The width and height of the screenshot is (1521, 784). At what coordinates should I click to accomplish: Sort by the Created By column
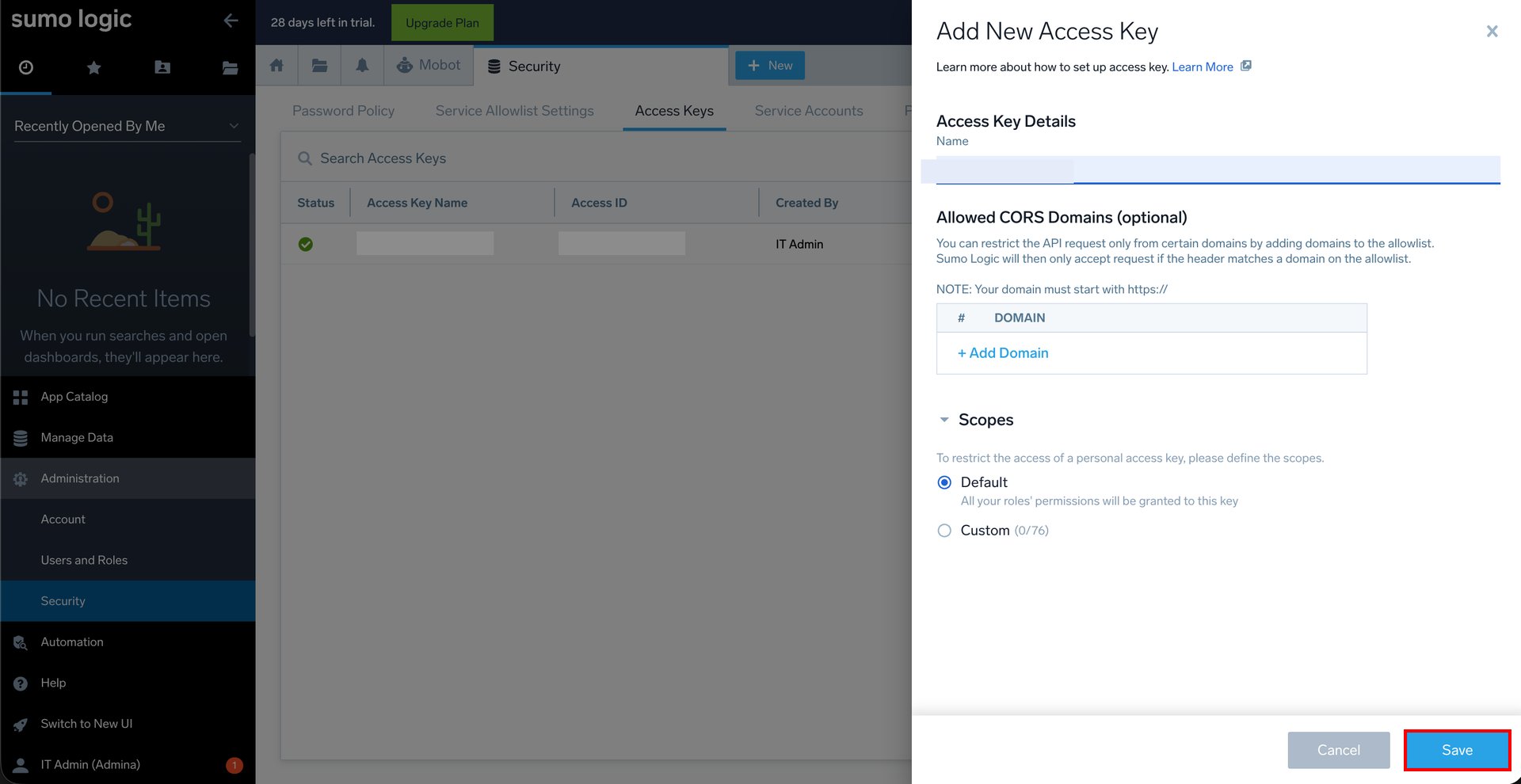[x=806, y=203]
